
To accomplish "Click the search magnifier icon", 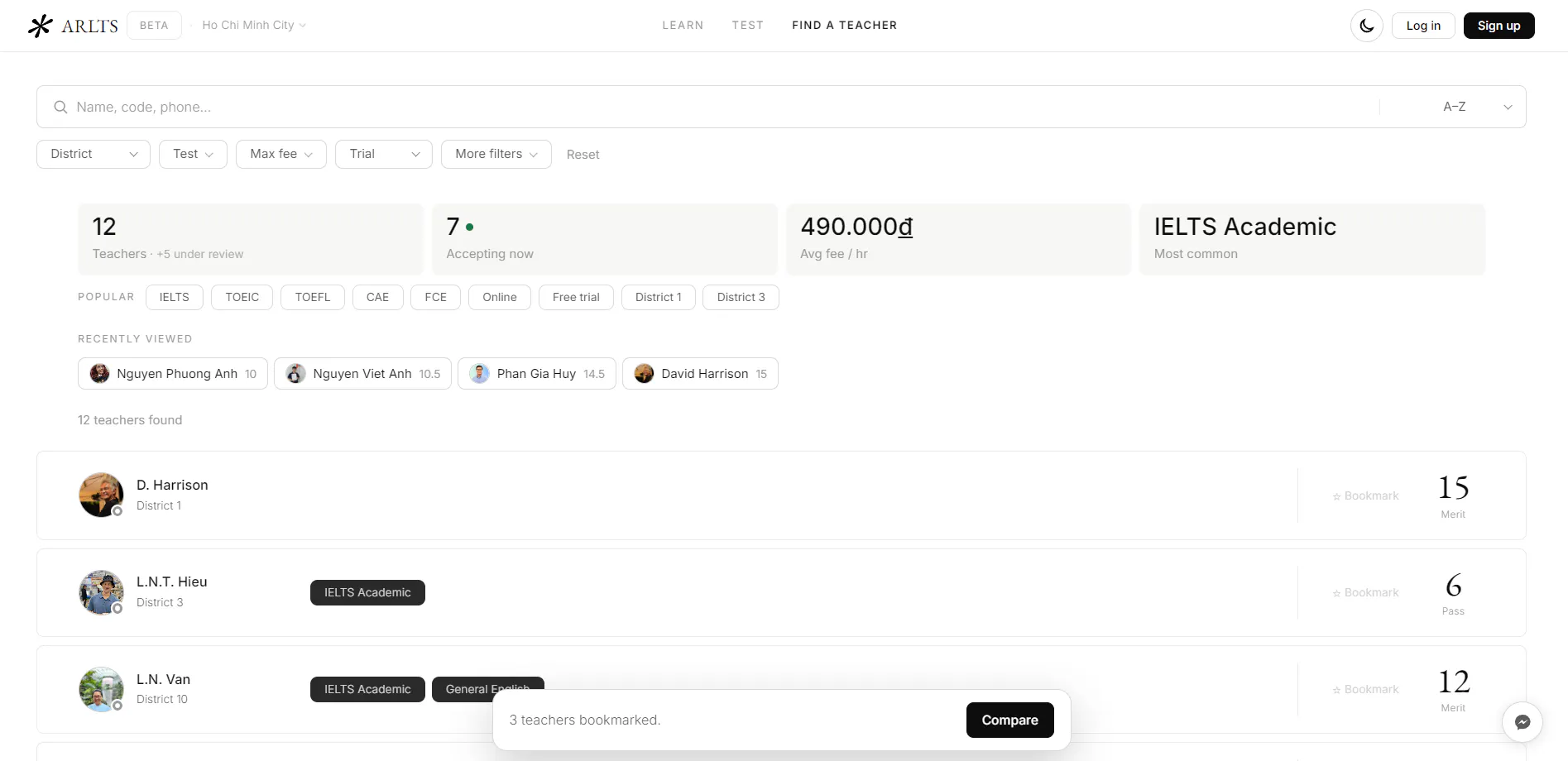I will [60, 107].
